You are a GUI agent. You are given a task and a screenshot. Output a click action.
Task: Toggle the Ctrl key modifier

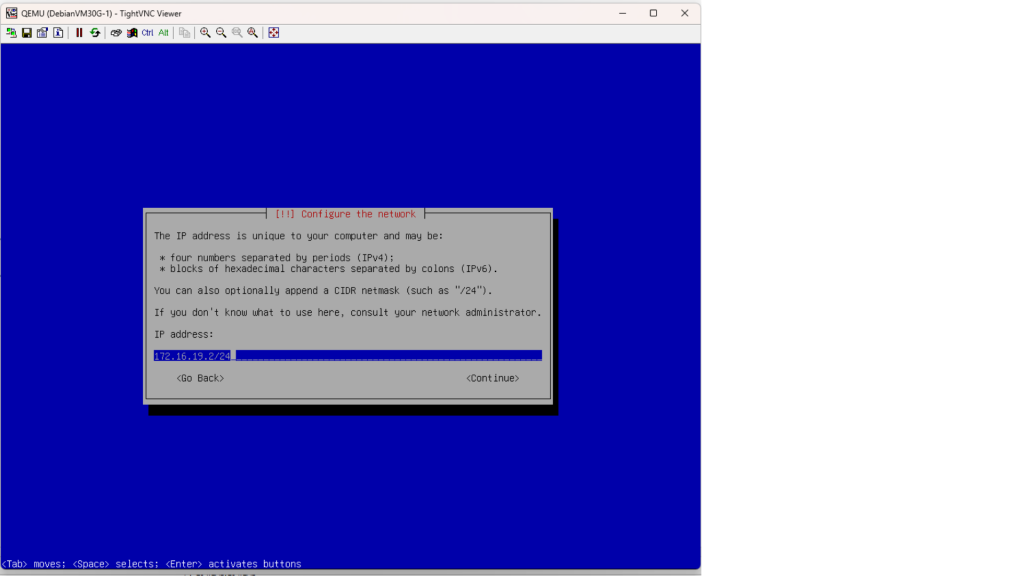click(148, 33)
